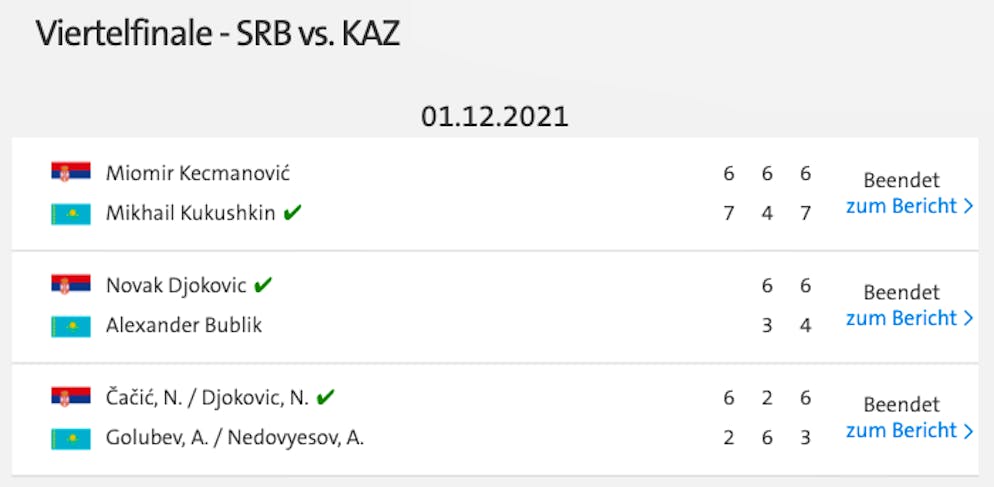Image resolution: width=994 pixels, height=487 pixels.
Task: Select player name Mikhail Kukushkin
Action: point(190,214)
